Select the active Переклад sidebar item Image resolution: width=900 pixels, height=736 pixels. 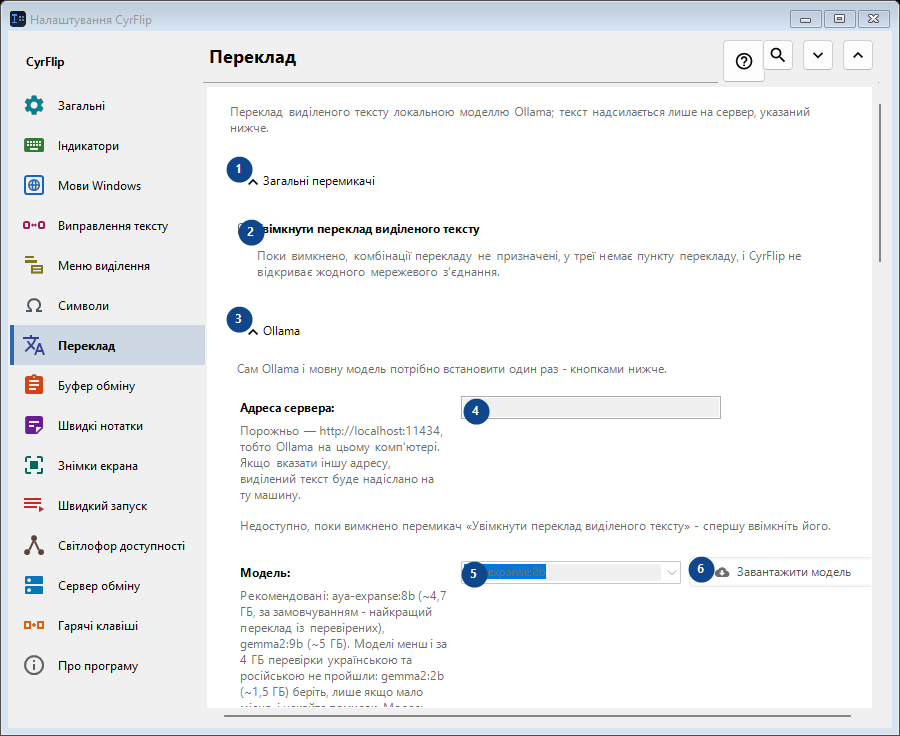tap(107, 345)
